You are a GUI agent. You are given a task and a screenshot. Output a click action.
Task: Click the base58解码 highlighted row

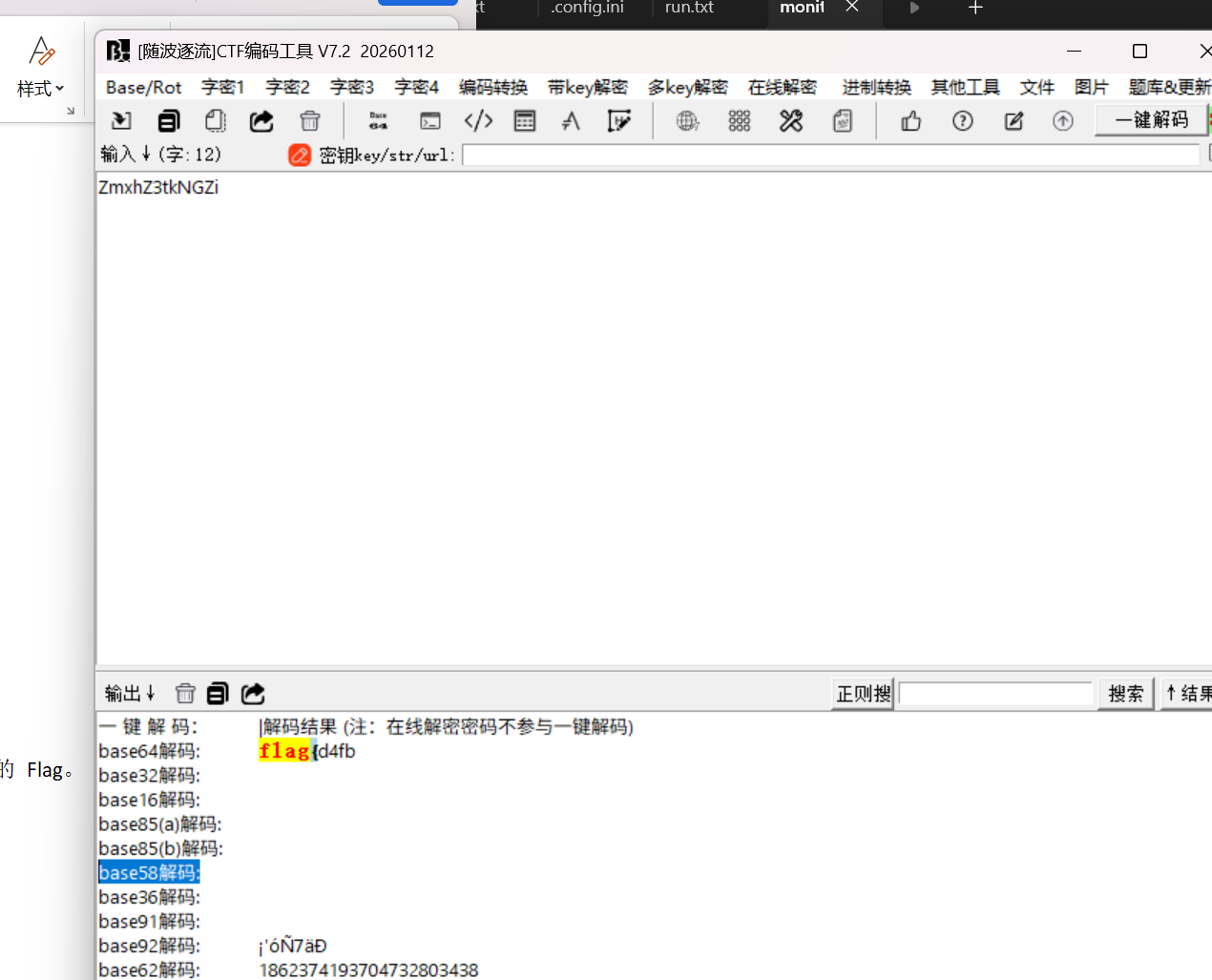(149, 872)
